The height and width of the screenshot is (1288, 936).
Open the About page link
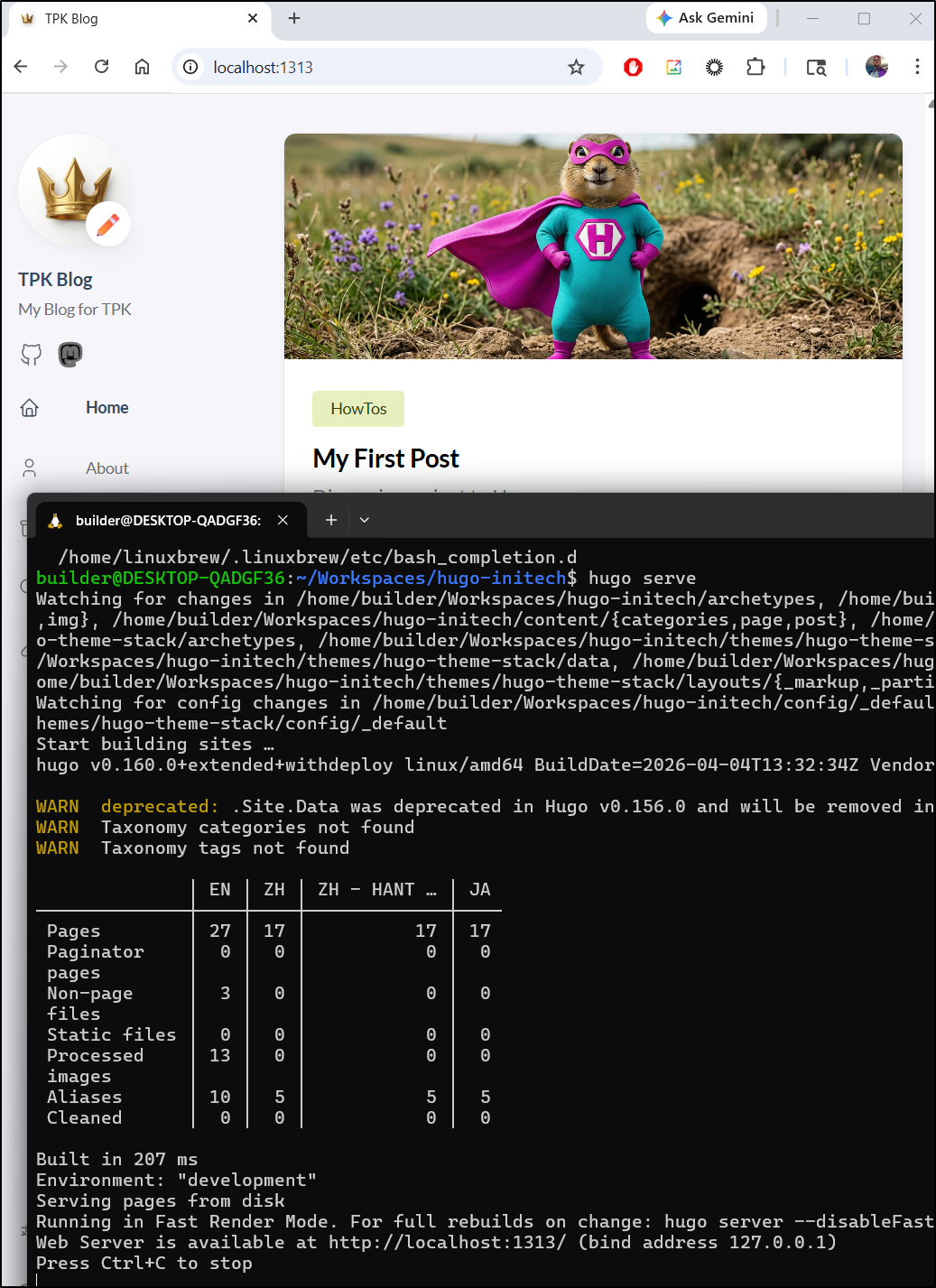107,468
